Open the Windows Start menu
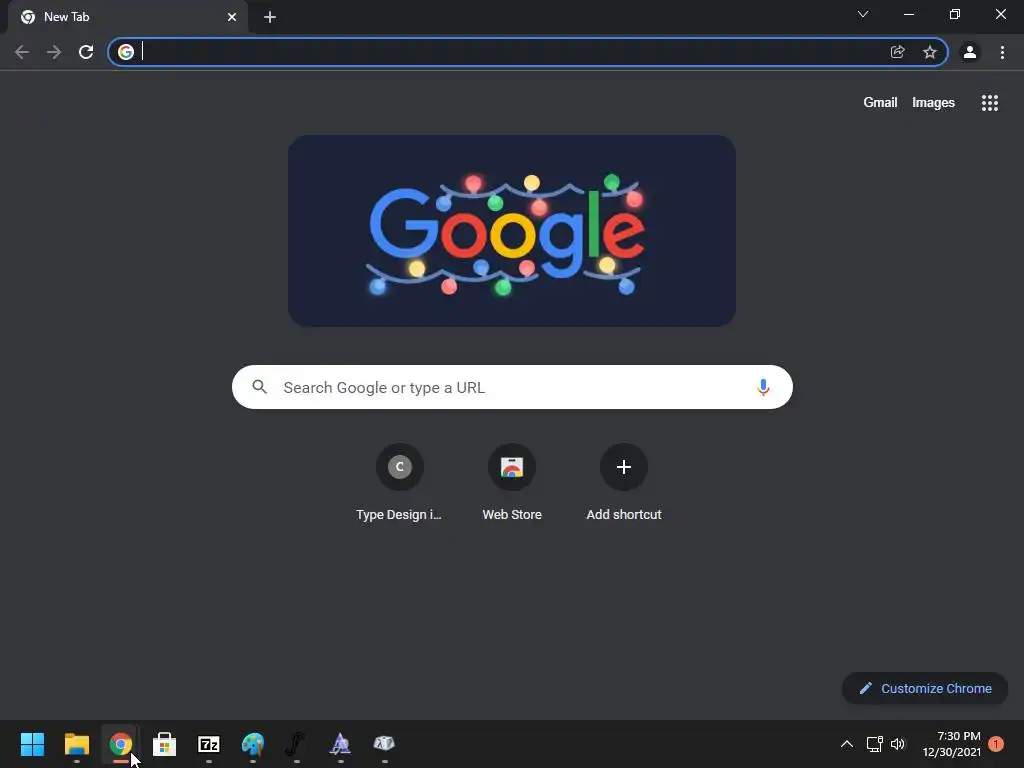 32,744
